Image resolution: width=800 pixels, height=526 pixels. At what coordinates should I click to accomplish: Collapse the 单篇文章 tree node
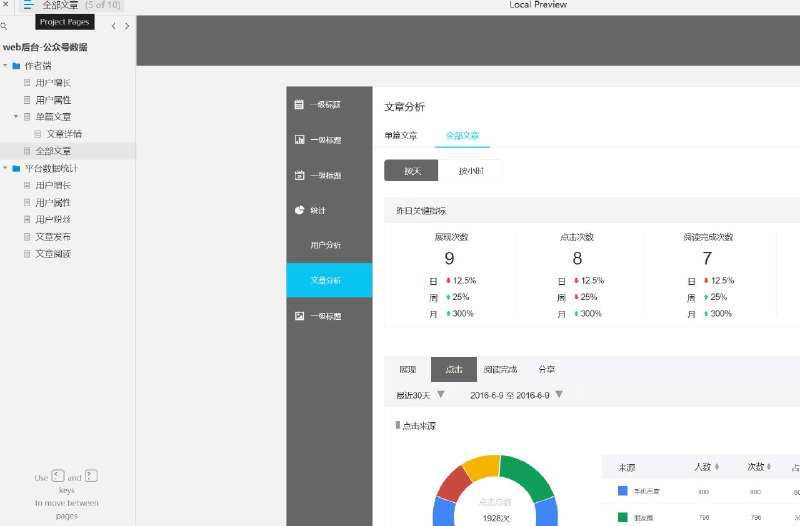point(16,116)
